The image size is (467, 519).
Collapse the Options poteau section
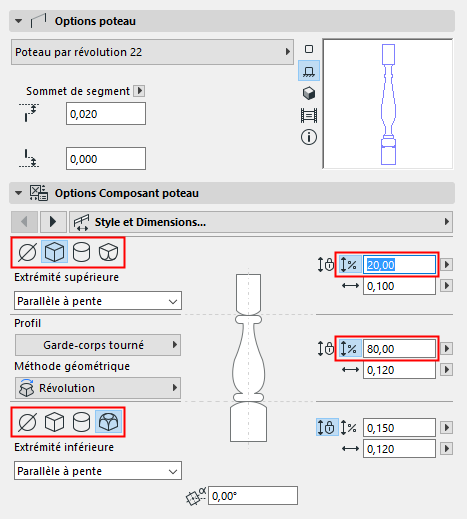pyautogui.click(x=19, y=21)
